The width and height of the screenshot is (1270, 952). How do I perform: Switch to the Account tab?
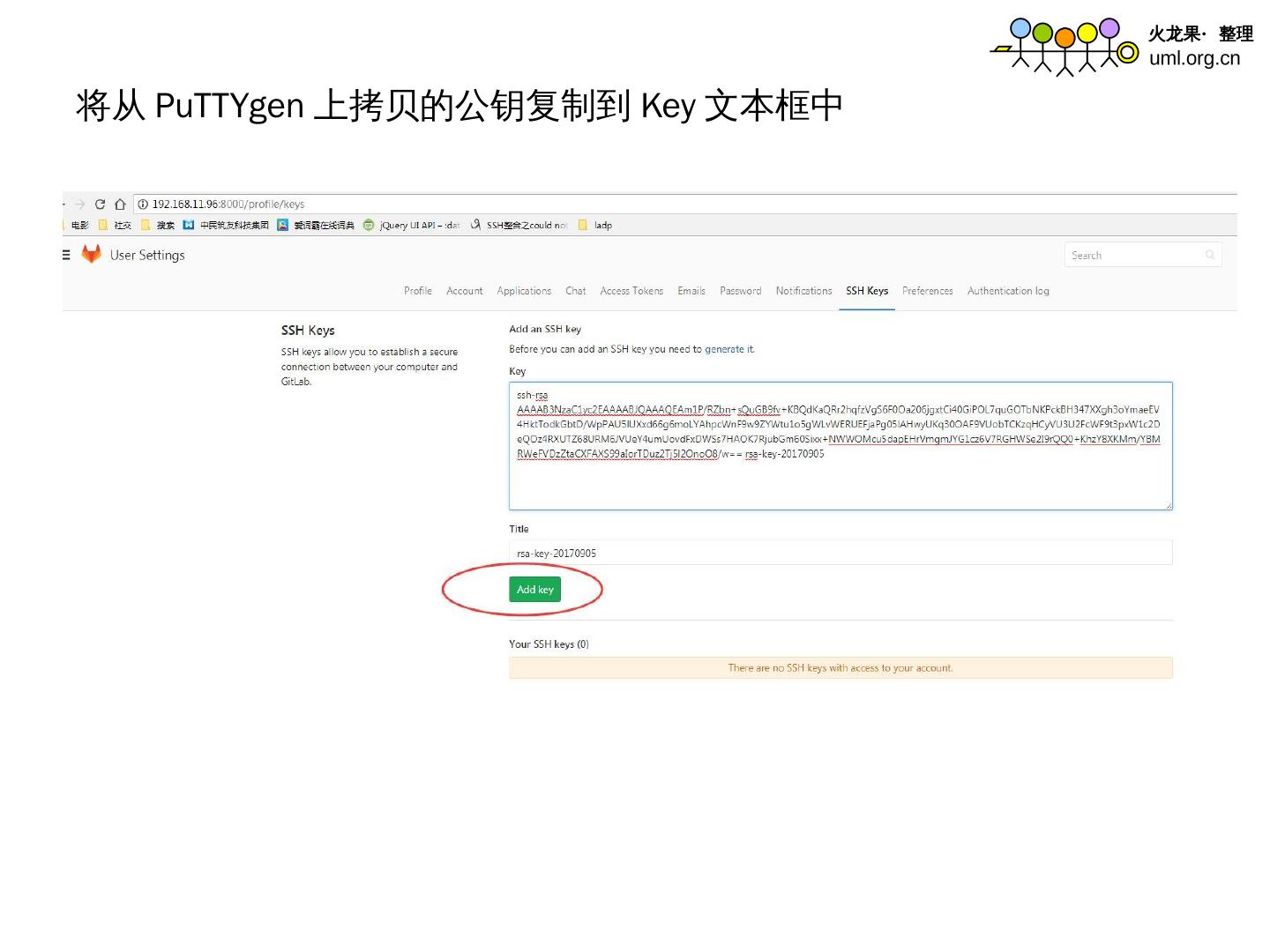(465, 291)
